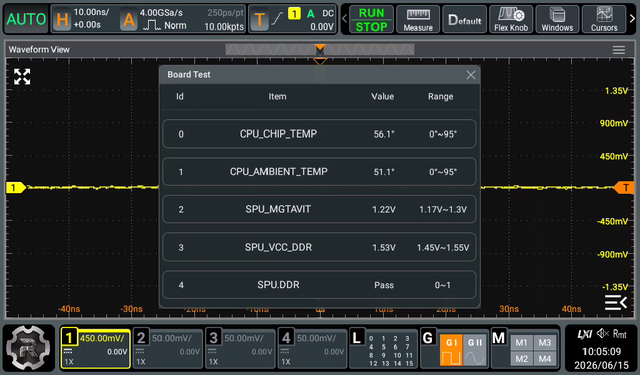The height and width of the screenshot is (375, 640).
Task: Click the 4.00GSa/s sample rate value
Action: (161, 13)
